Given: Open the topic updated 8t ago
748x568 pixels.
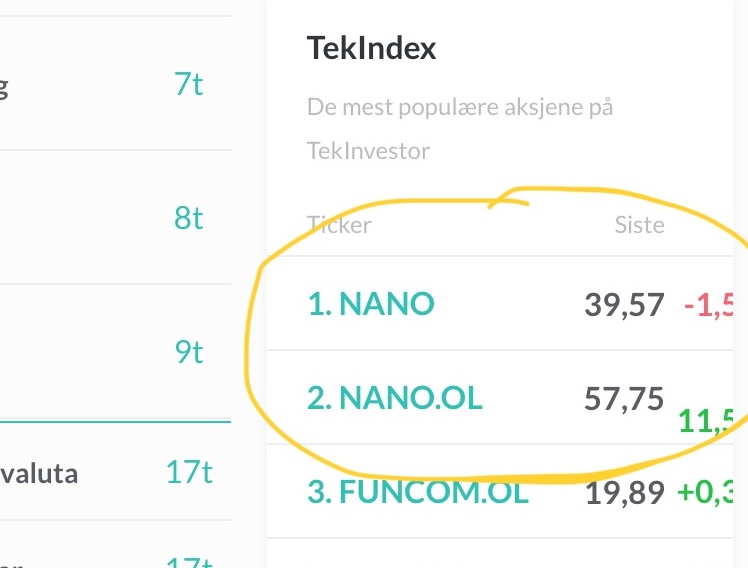Looking at the screenshot, I should click(115, 217).
